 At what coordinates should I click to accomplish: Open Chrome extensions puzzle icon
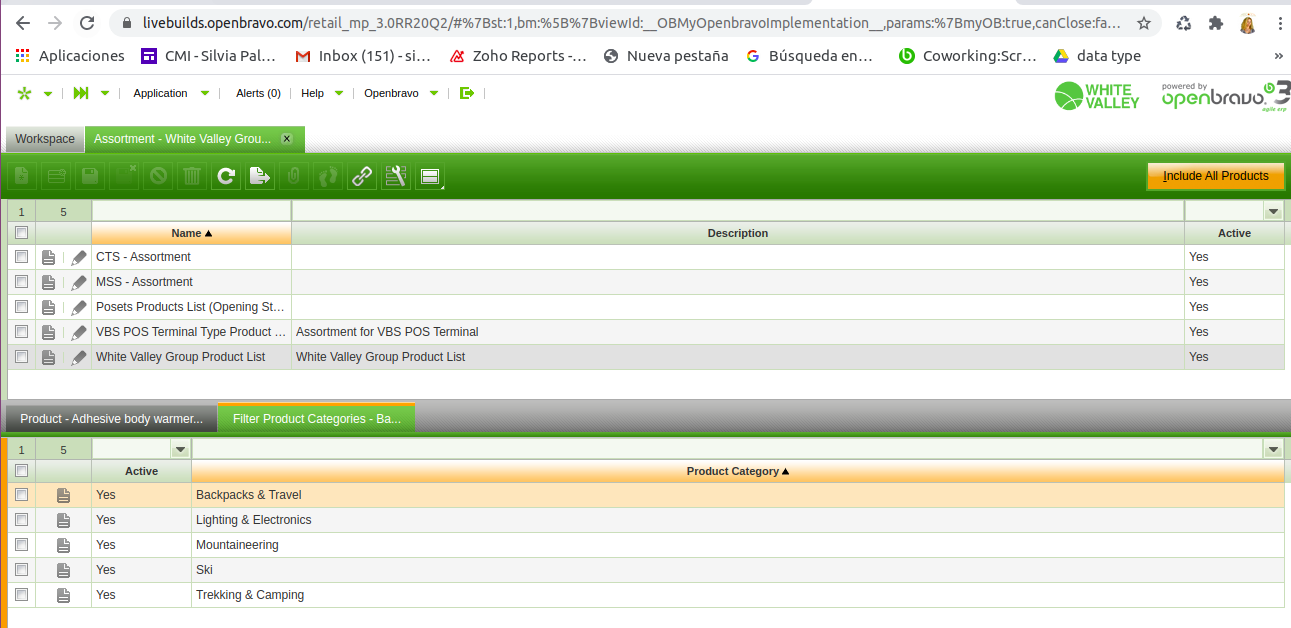coord(1215,22)
